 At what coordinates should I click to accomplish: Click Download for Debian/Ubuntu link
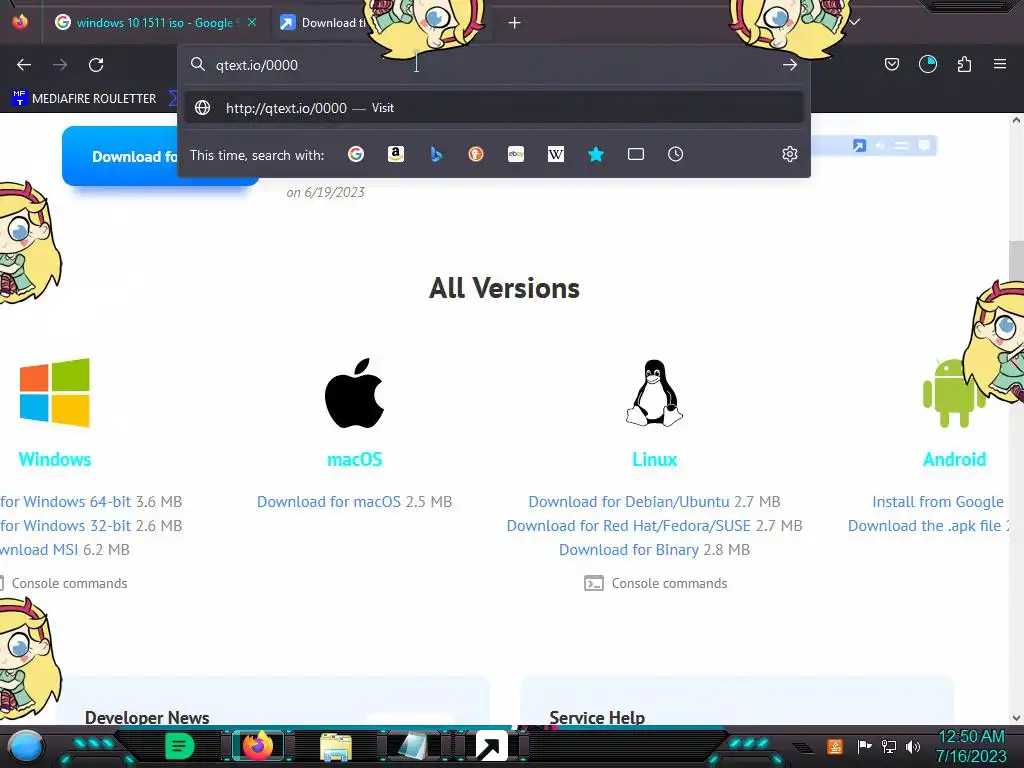(x=629, y=502)
